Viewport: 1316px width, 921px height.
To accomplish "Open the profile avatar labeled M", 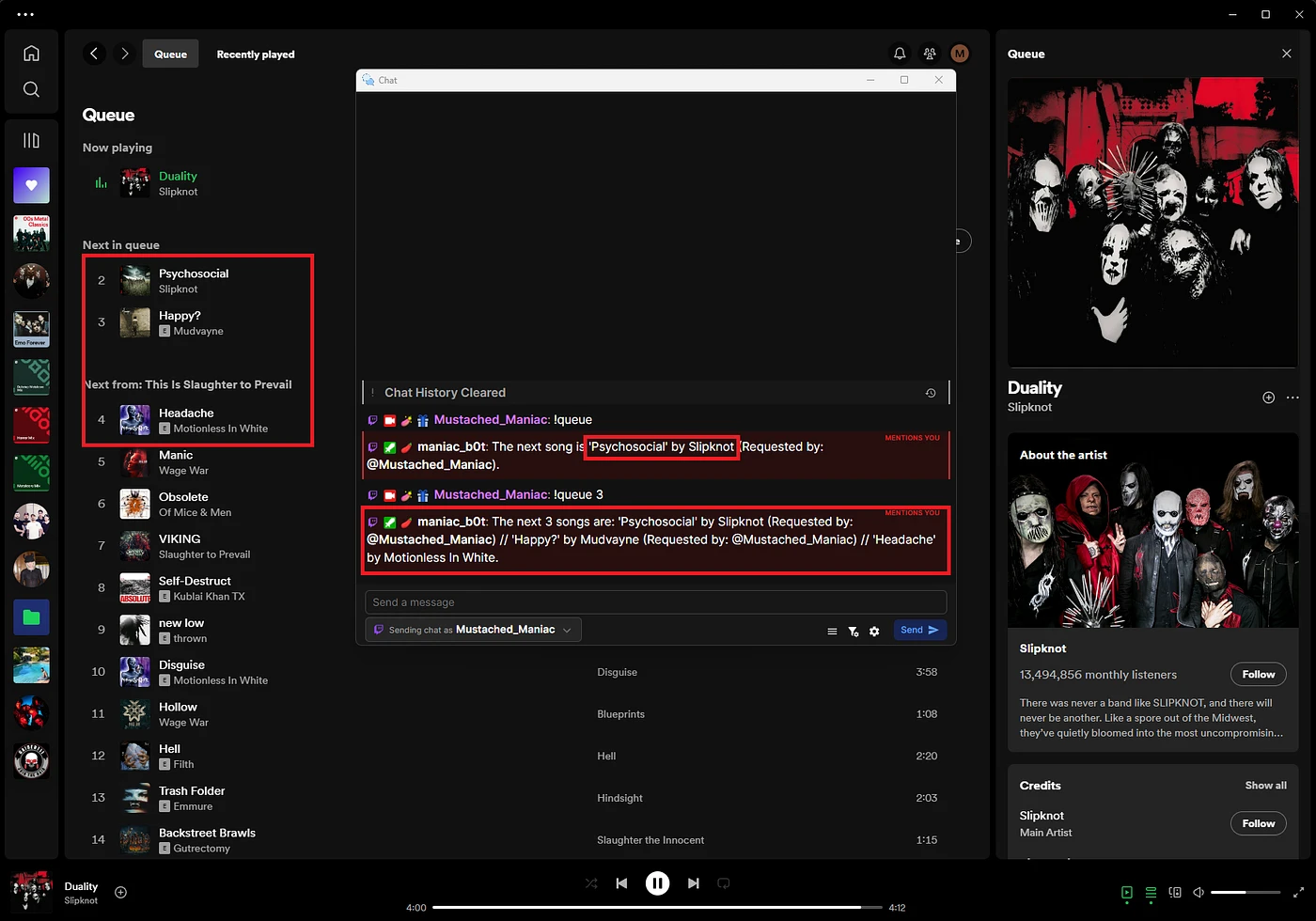I will click(x=960, y=54).
